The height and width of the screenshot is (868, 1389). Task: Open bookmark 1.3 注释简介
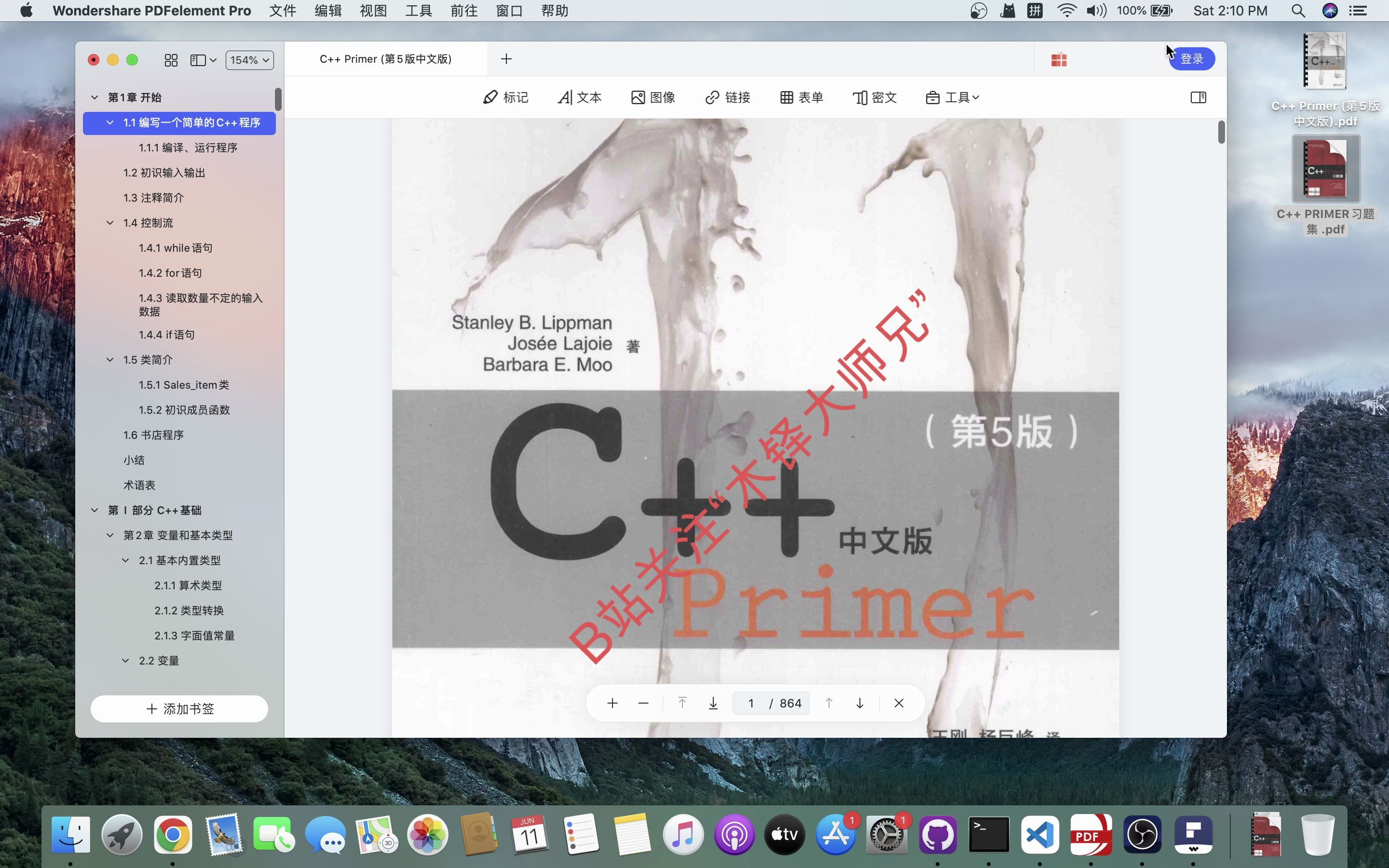click(x=153, y=198)
